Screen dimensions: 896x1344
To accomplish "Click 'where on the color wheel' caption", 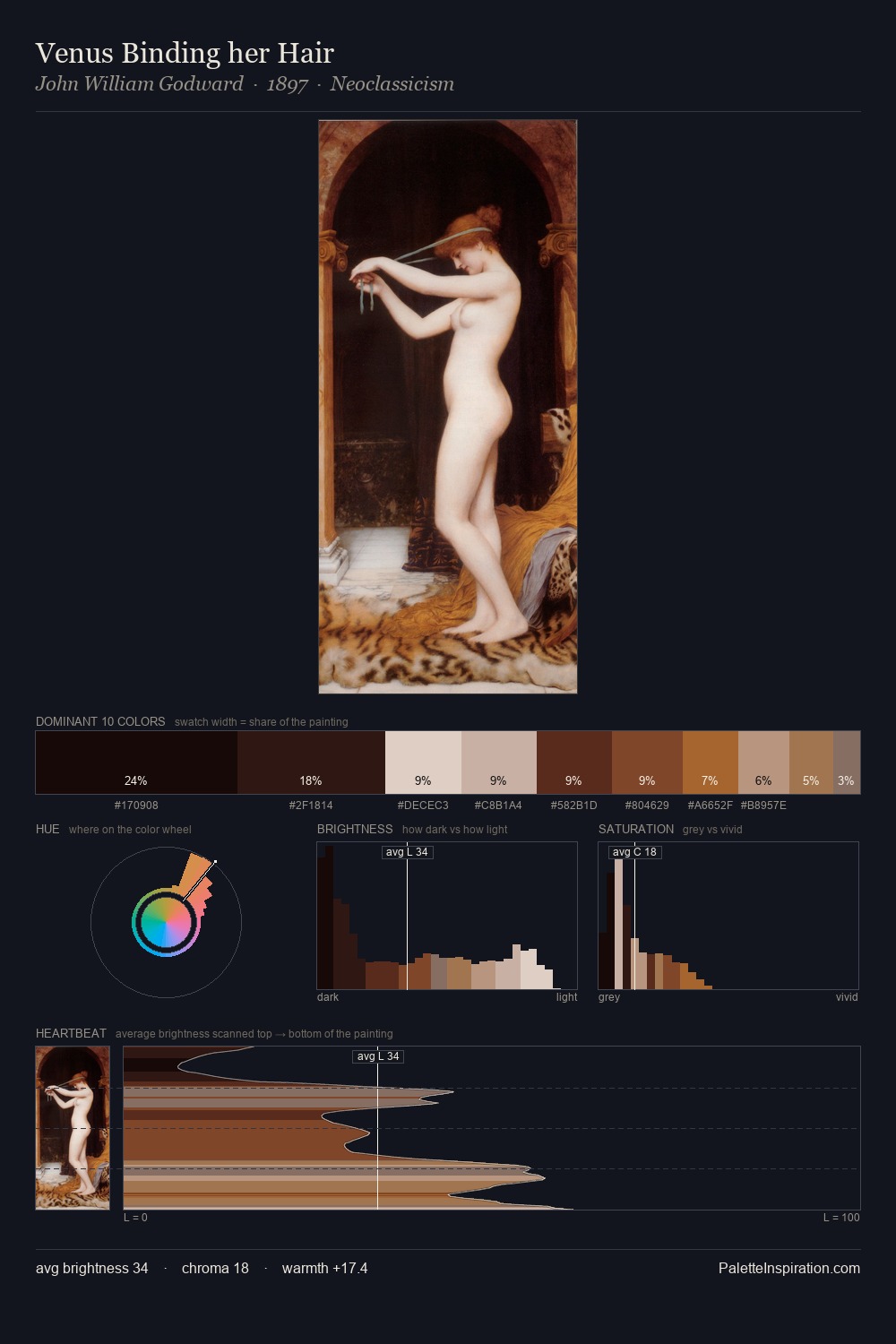I will tap(130, 830).
